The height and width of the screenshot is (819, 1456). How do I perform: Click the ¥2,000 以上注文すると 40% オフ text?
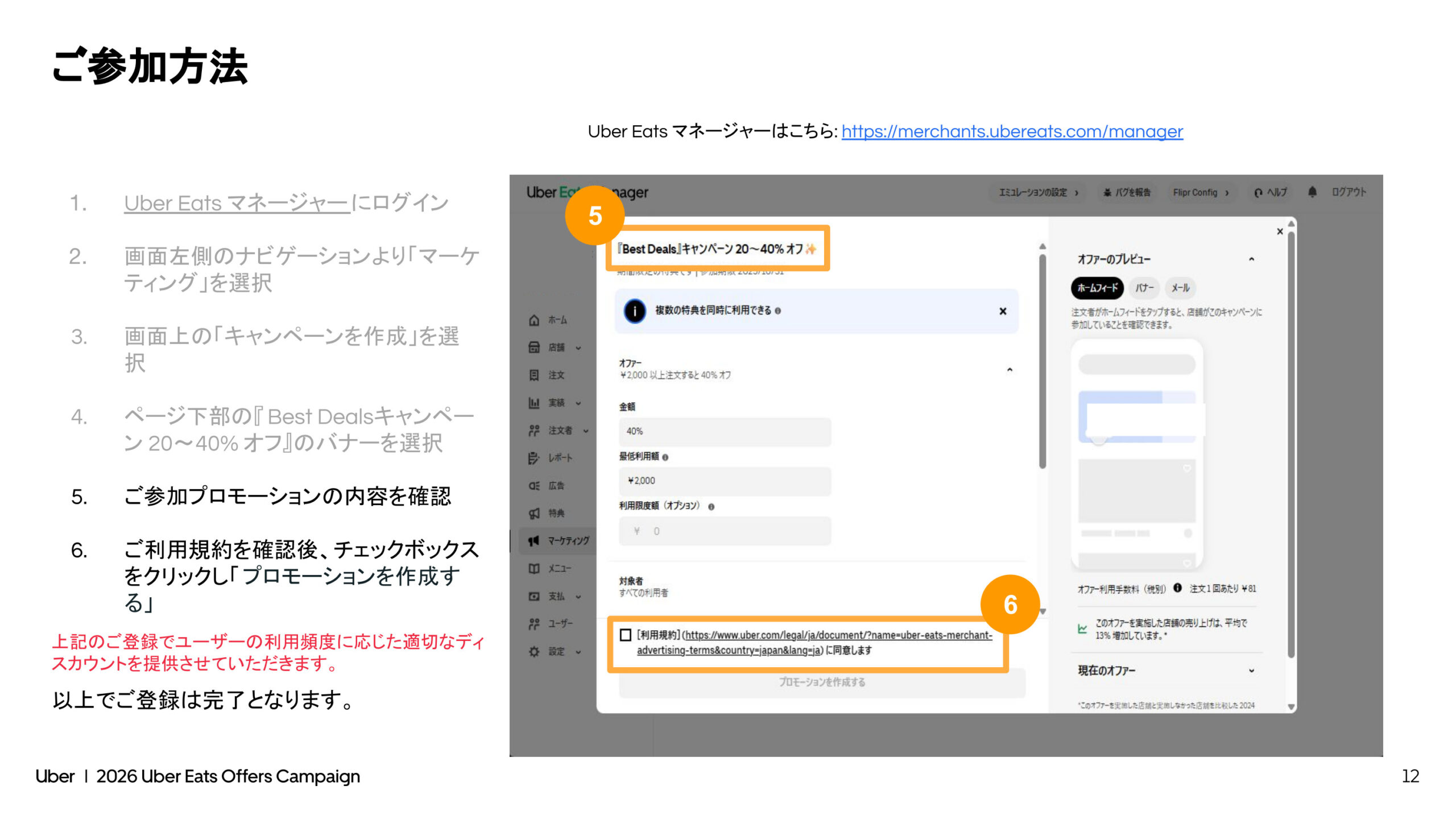pyautogui.click(x=675, y=375)
